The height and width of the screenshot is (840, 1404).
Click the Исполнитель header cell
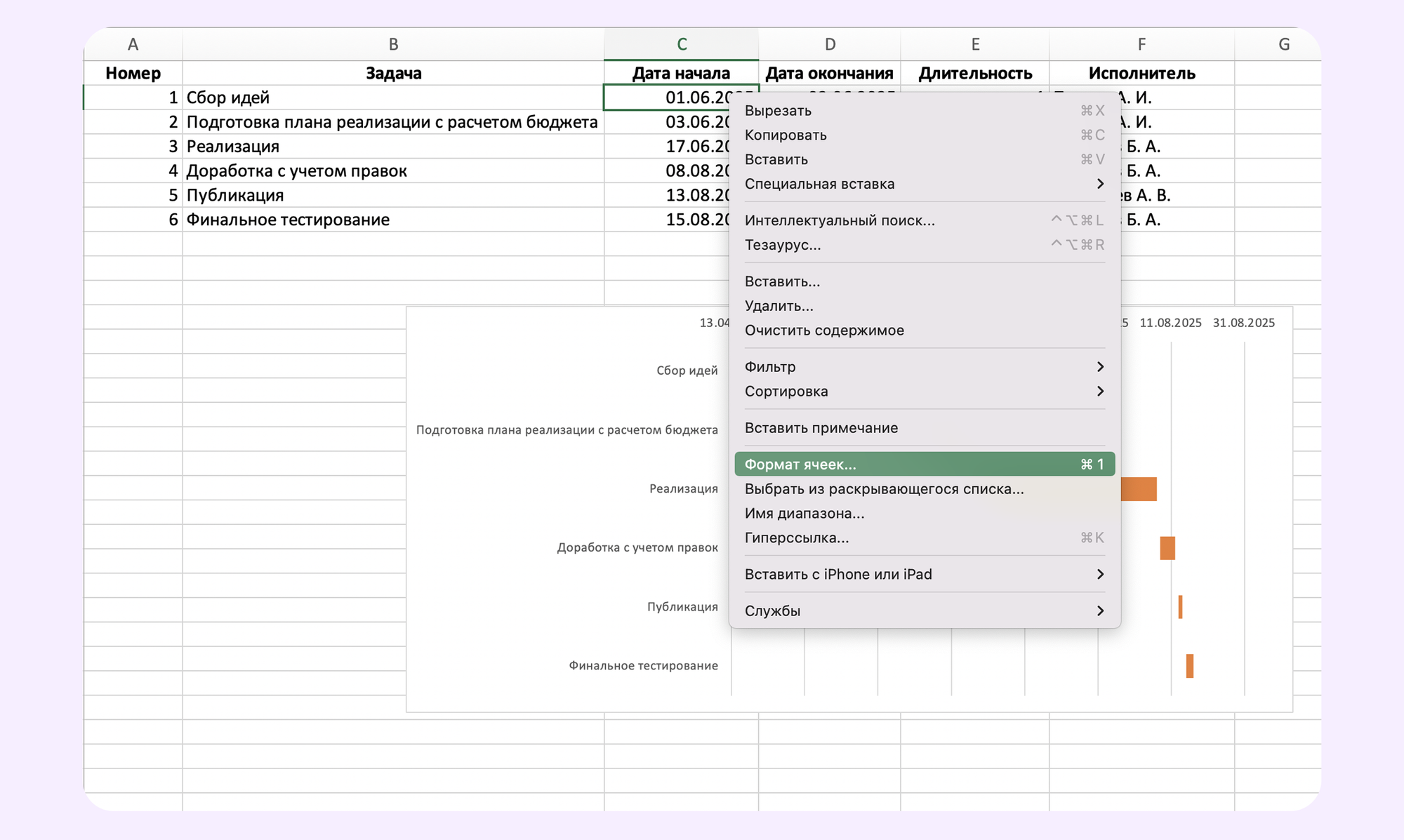coord(1142,73)
